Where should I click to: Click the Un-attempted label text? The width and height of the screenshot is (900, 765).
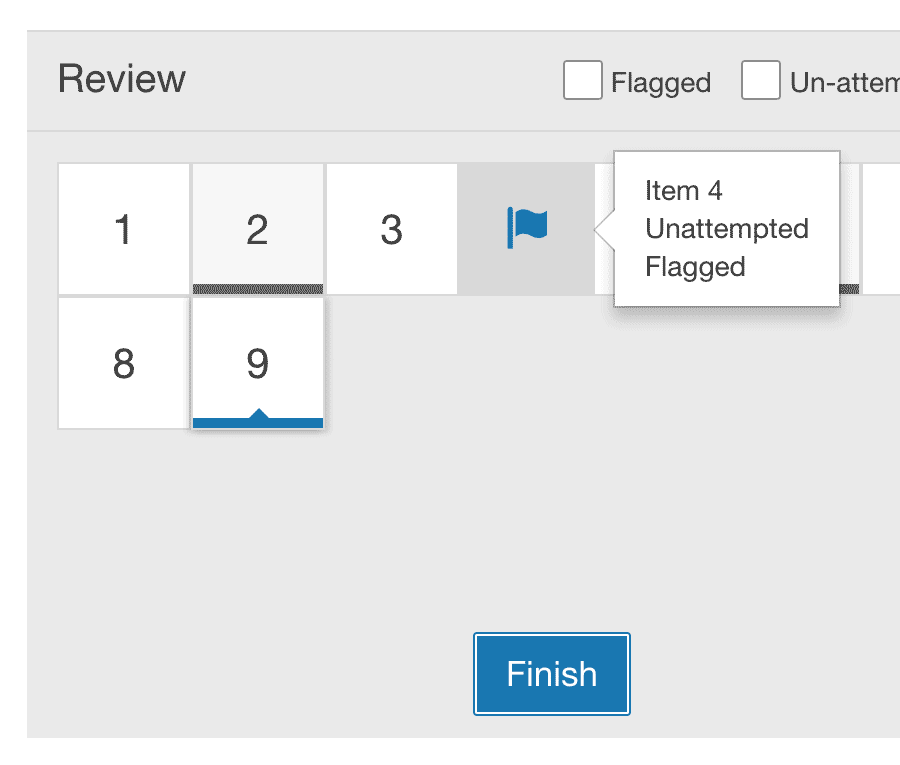(x=845, y=83)
